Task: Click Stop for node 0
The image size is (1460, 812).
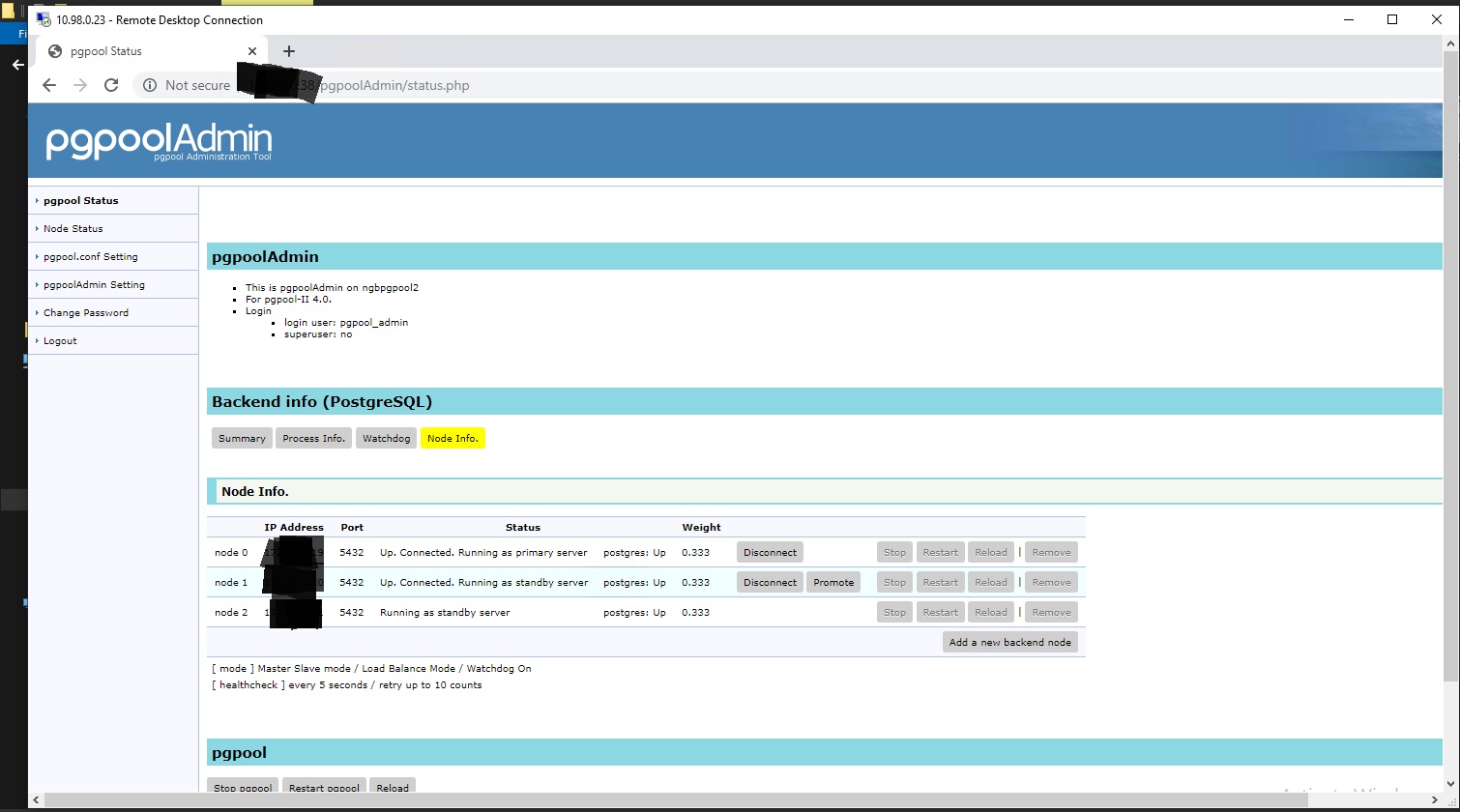Action: (x=894, y=552)
